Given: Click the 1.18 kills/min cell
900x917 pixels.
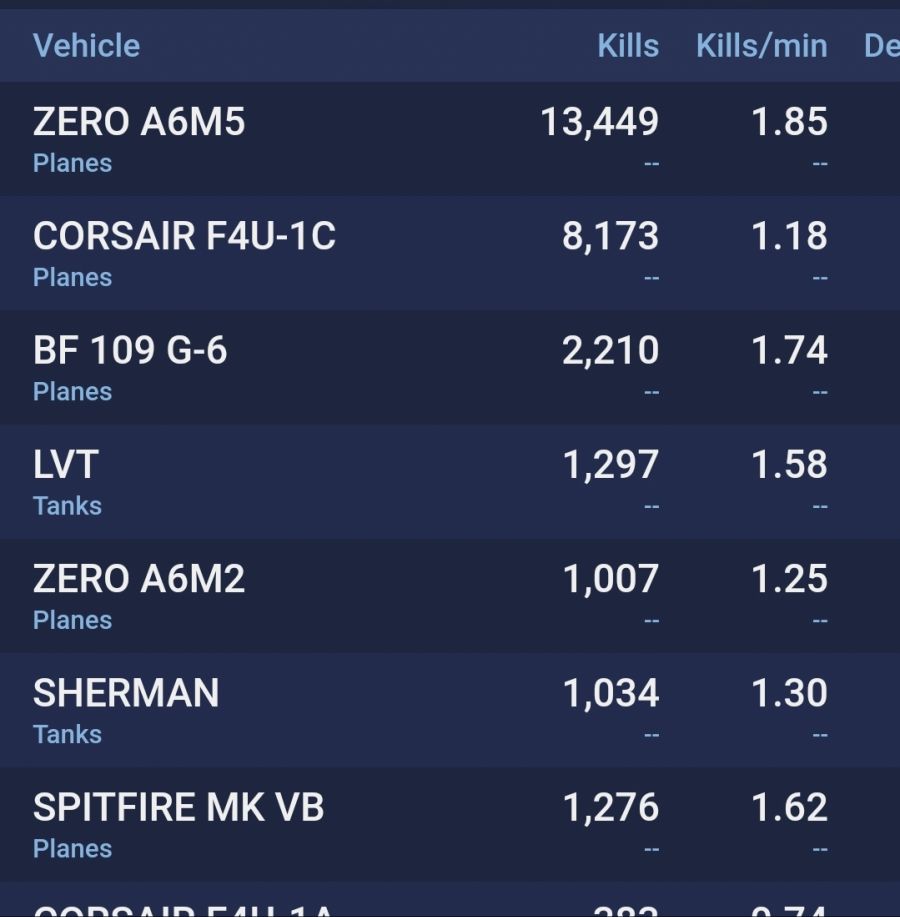Looking at the screenshot, I should coord(789,236).
